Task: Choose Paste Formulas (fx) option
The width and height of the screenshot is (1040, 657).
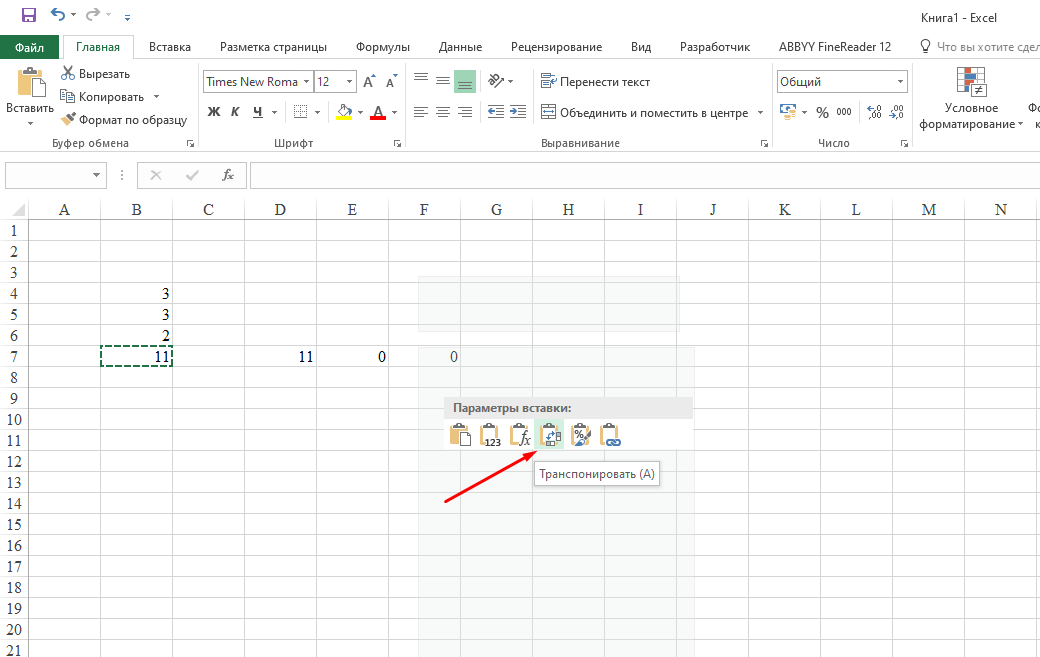Action: click(520, 436)
